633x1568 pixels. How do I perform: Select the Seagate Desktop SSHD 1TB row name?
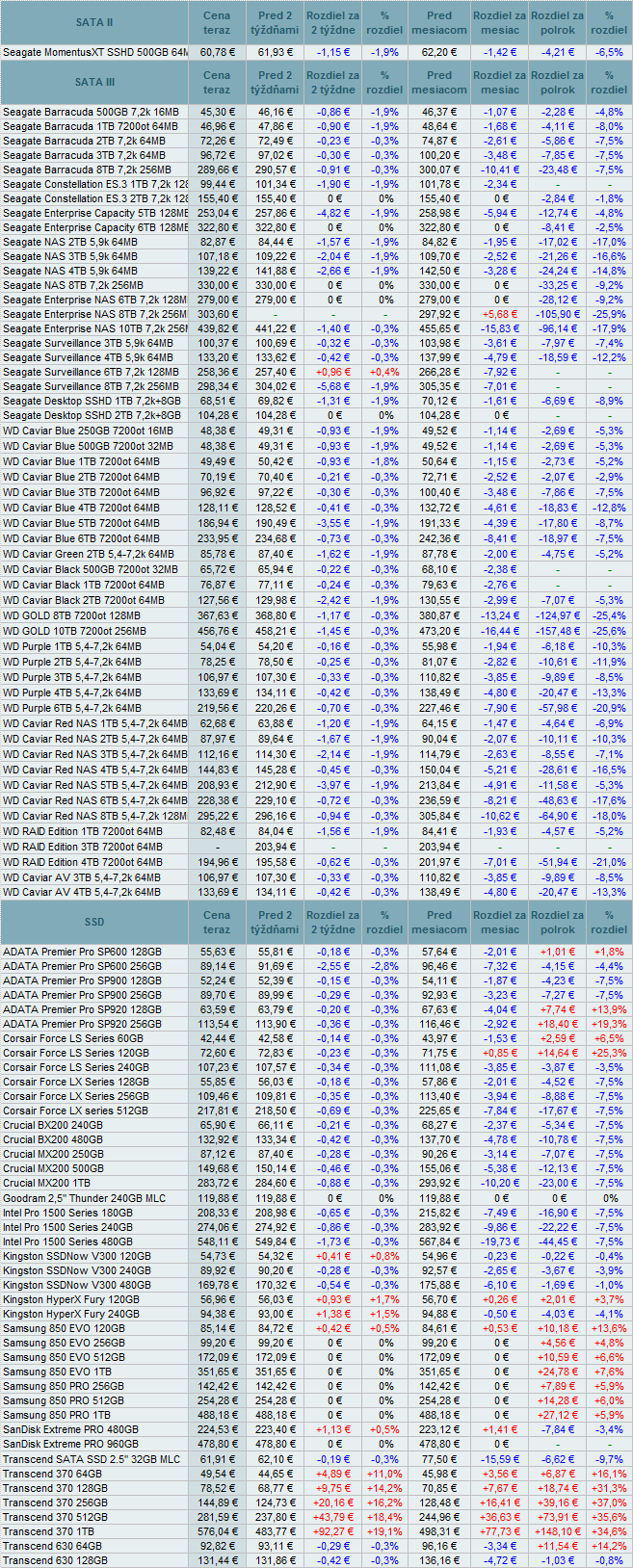coord(91,401)
